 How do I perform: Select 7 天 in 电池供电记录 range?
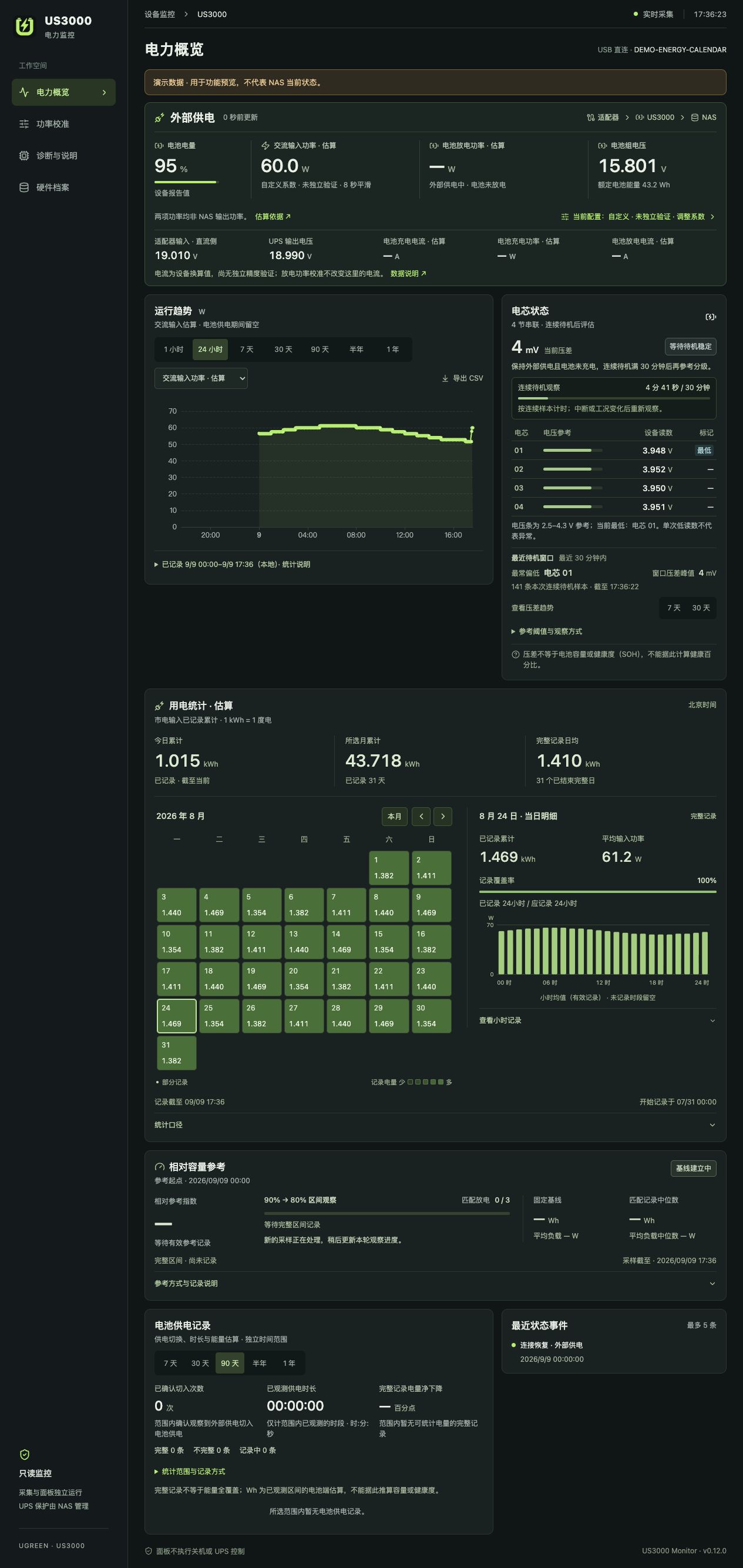tap(170, 1364)
